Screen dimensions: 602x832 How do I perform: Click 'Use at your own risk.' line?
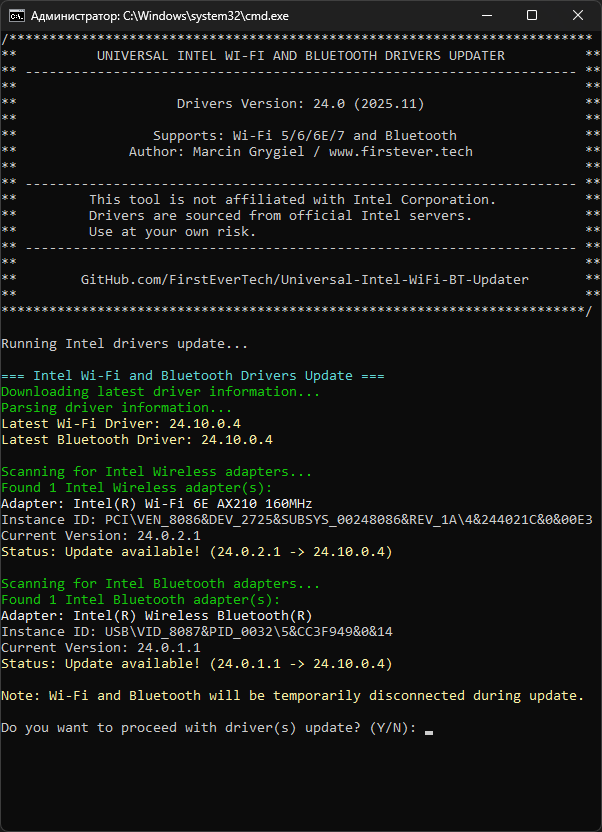pyautogui.click(x=172, y=232)
